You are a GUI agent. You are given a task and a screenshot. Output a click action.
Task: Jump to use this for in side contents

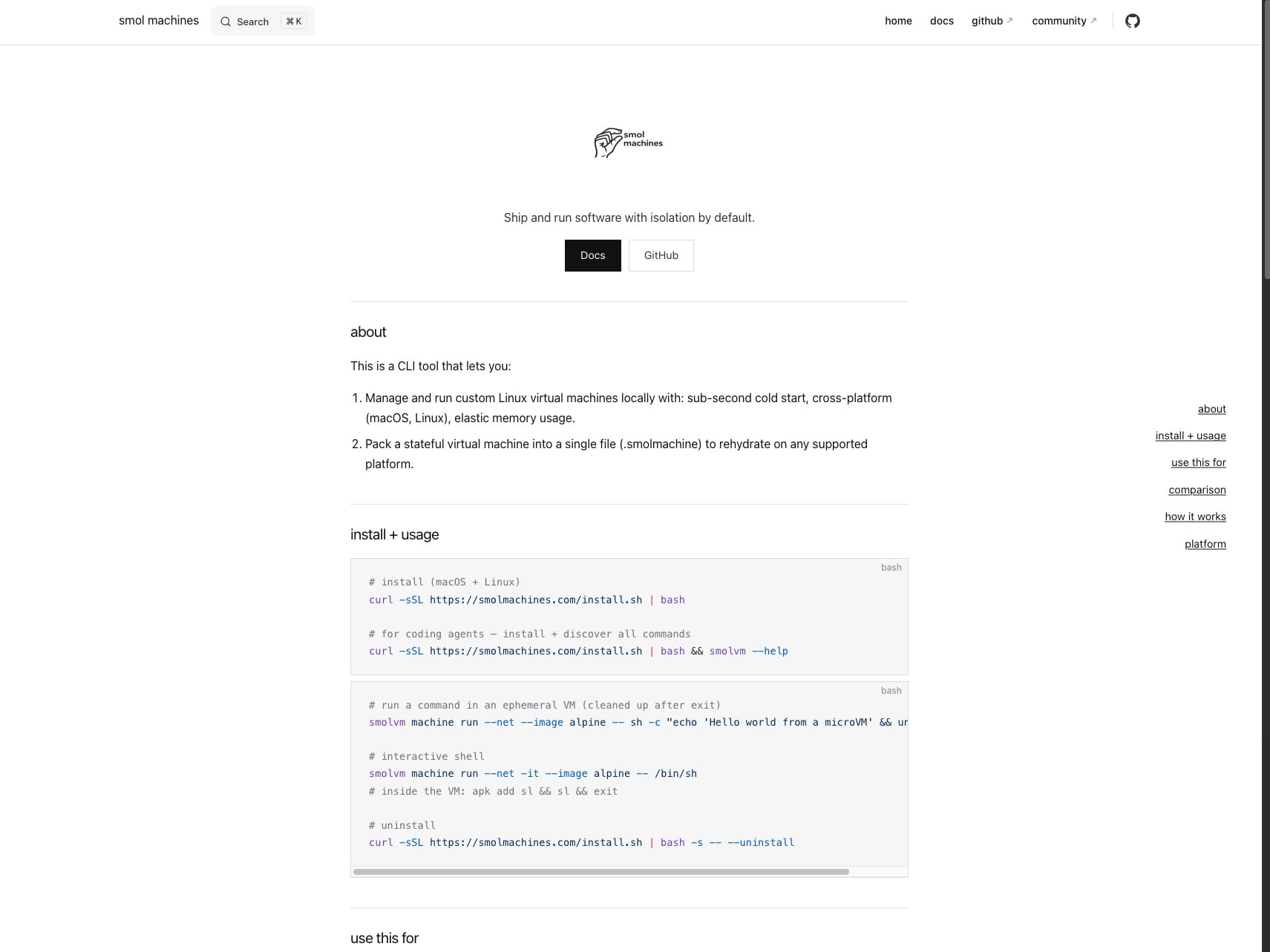[1198, 462]
